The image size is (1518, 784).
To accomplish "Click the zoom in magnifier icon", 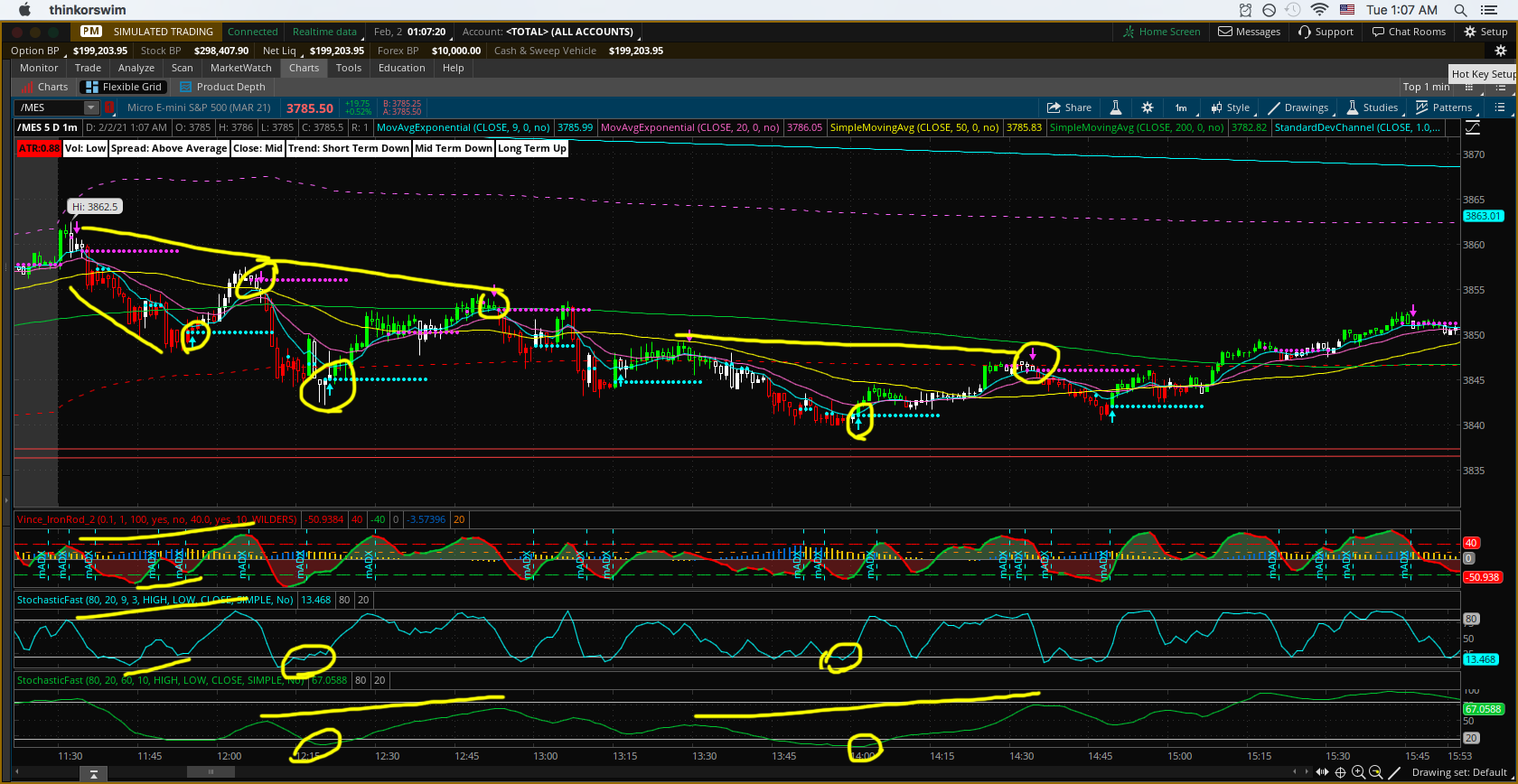I will point(1358,772).
